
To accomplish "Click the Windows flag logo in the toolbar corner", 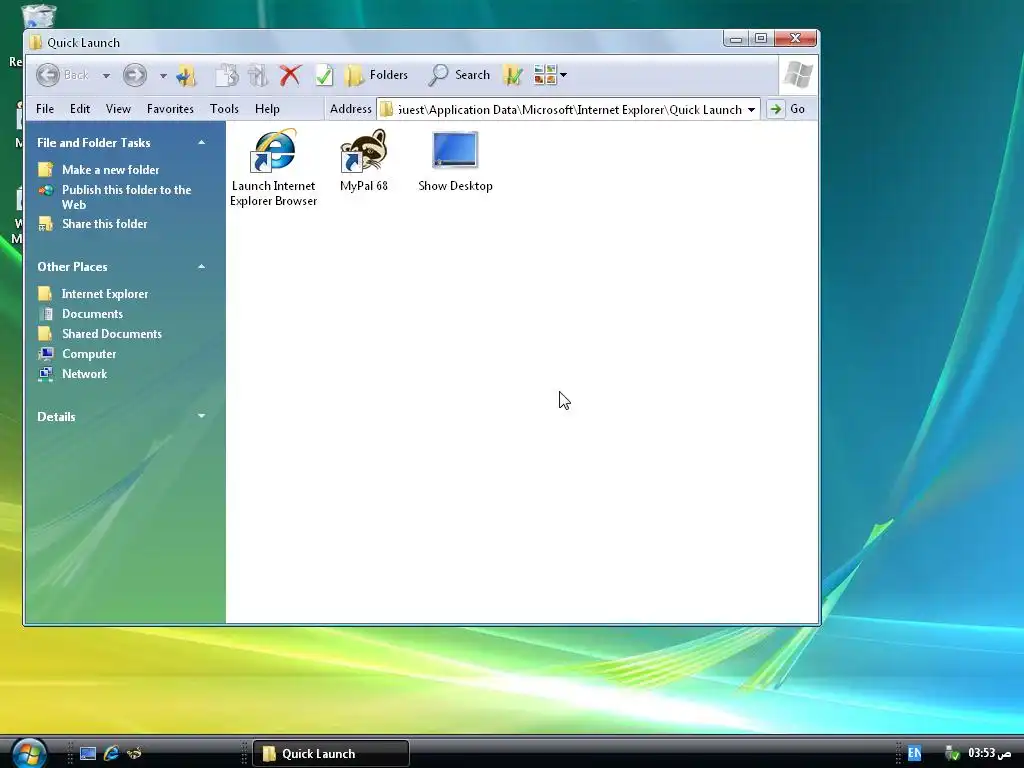I will point(798,74).
